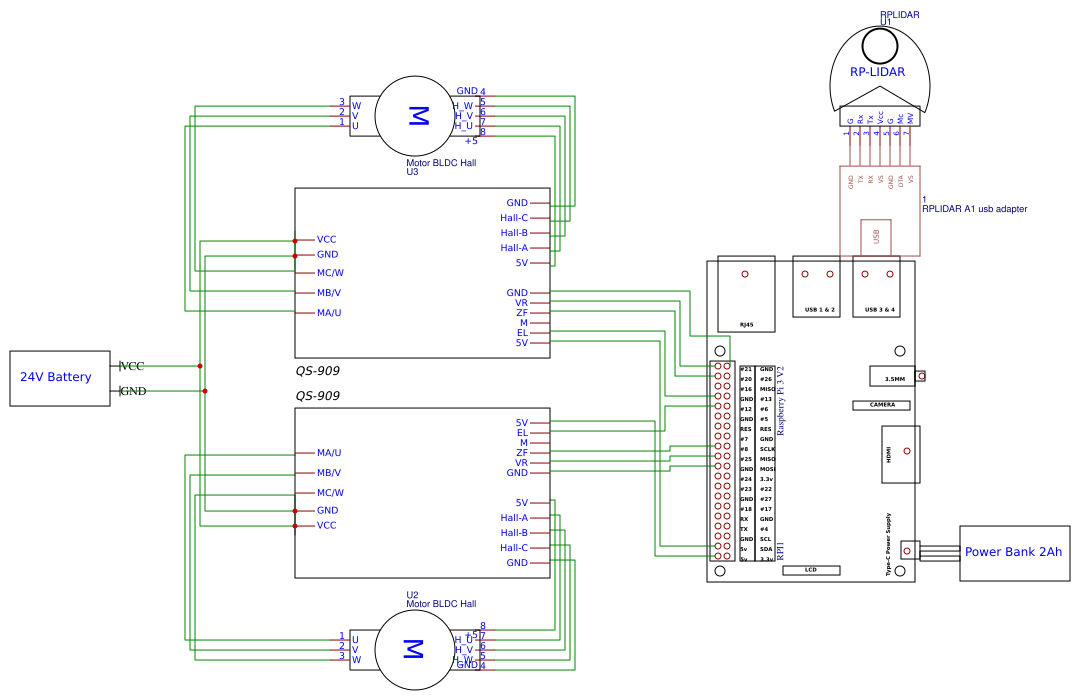This screenshot has width=1080, height=700.
Task: Click the #8 pin label
Action: 745,449
